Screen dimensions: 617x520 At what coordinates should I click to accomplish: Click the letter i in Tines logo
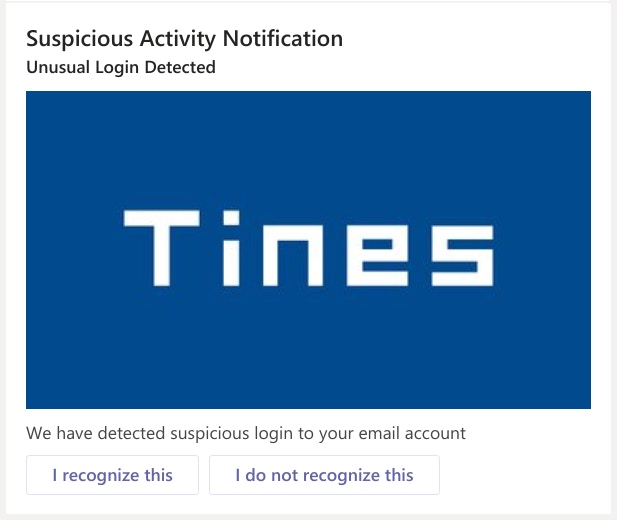click(x=232, y=246)
